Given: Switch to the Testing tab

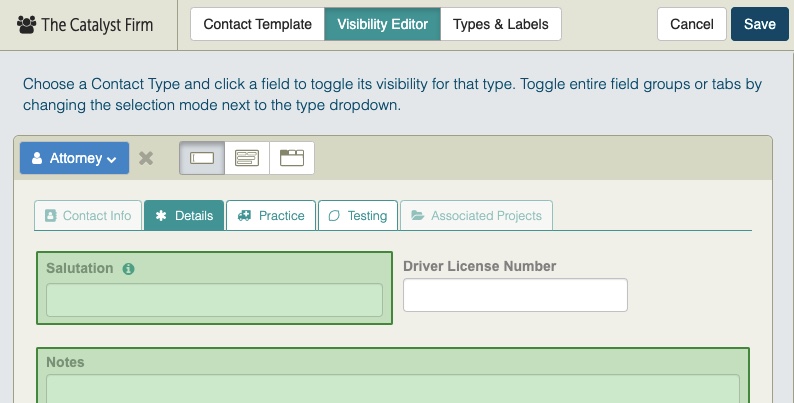Looking at the screenshot, I should [358, 216].
